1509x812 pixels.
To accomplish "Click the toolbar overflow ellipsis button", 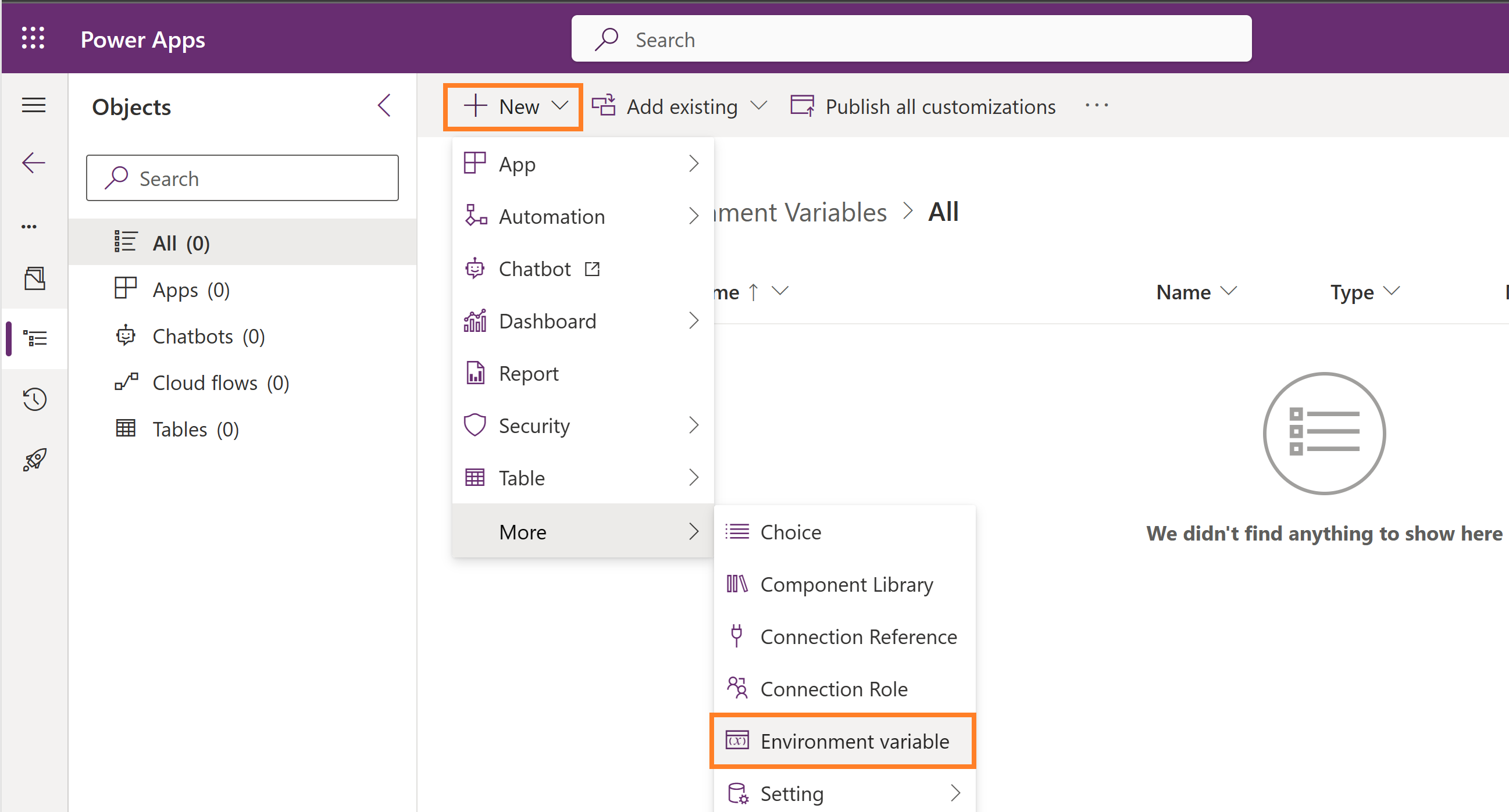I will point(1096,106).
